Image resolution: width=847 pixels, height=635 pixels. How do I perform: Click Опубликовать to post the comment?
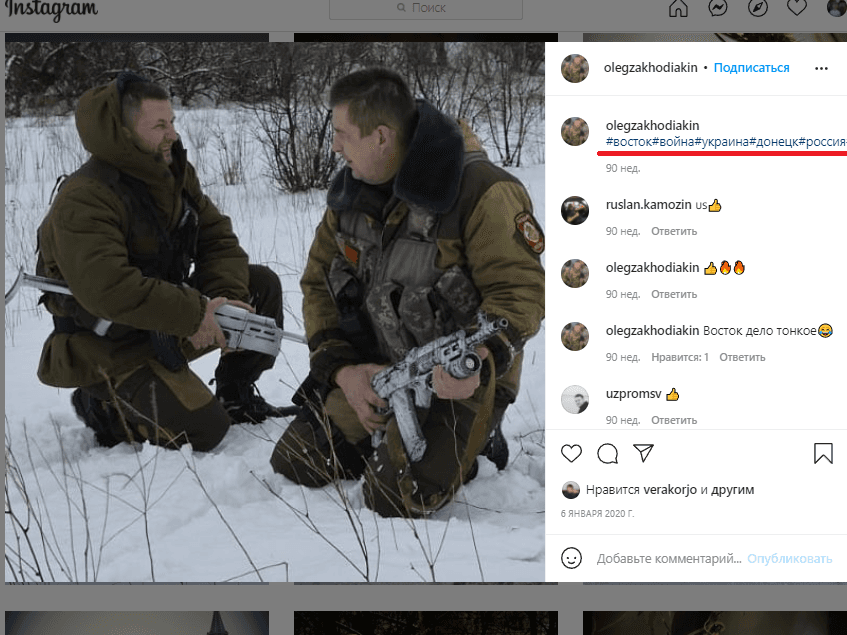[x=789, y=559]
